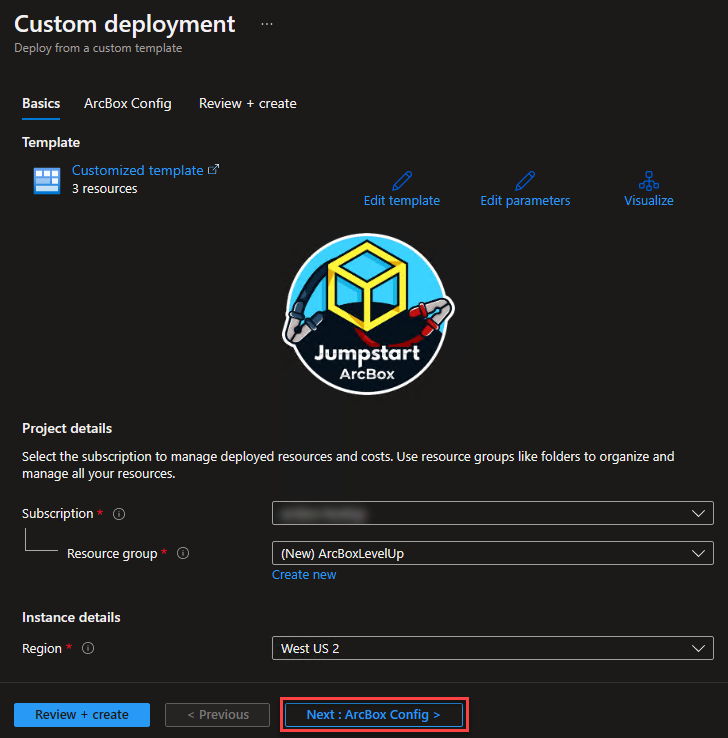Click the Jumpstart ArcBox logo image
The width and height of the screenshot is (728, 738).
click(x=368, y=314)
